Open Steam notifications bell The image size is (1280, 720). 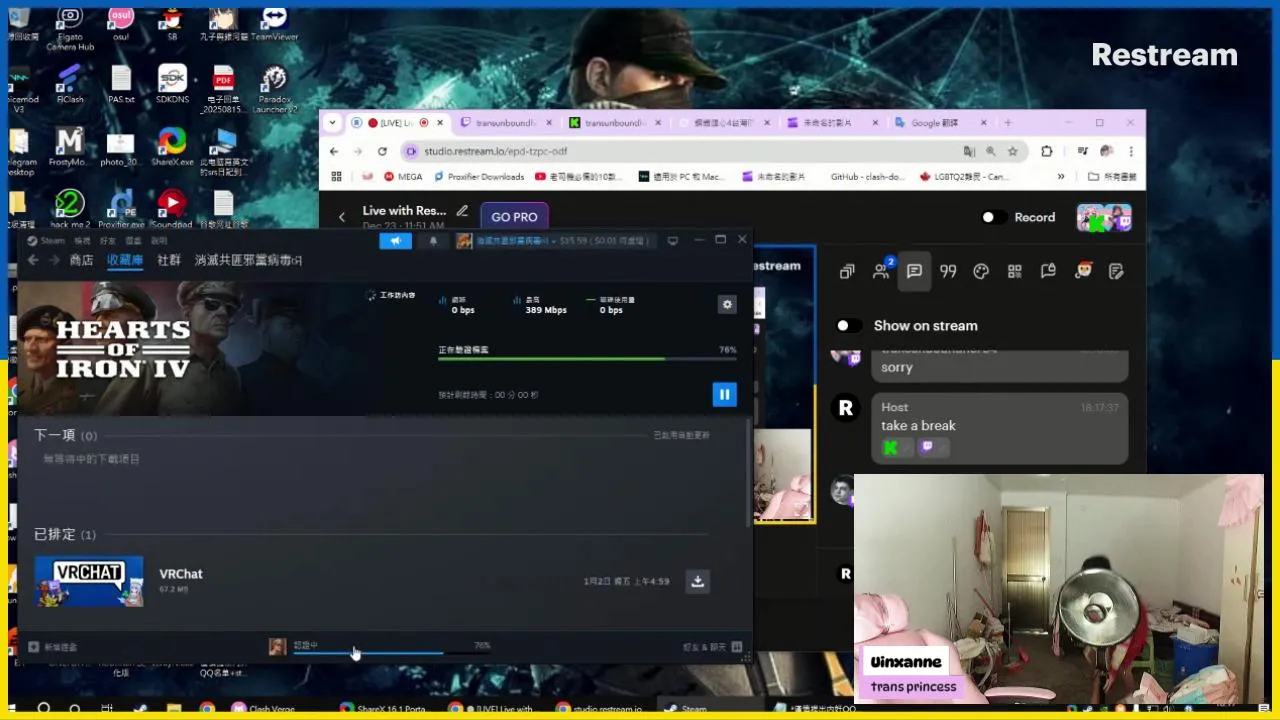tap(433, 241)
